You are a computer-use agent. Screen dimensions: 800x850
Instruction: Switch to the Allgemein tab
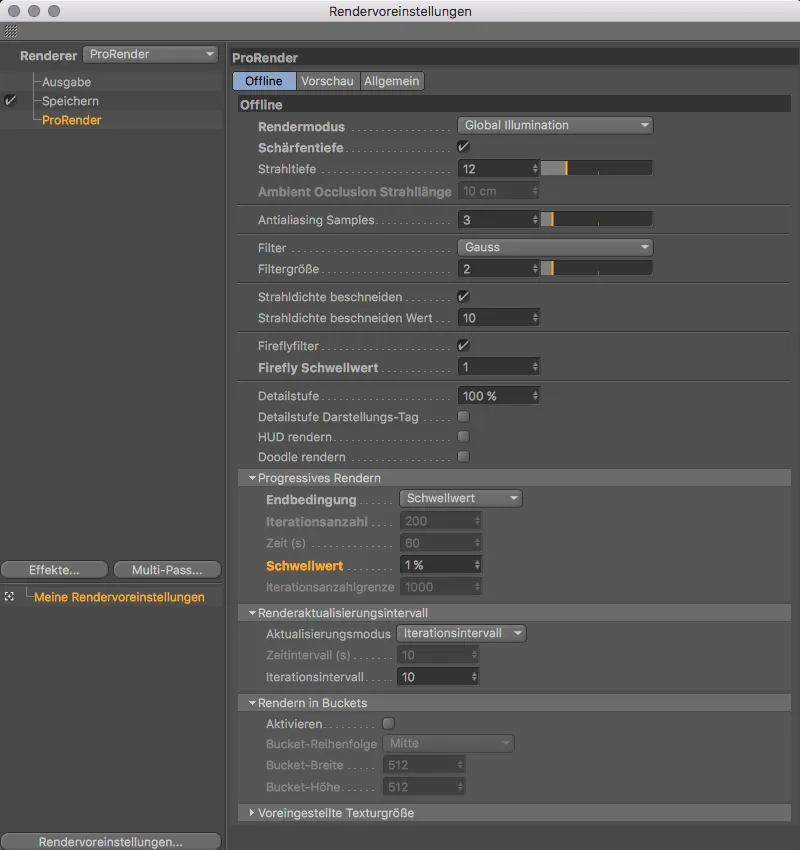[391, 81]
